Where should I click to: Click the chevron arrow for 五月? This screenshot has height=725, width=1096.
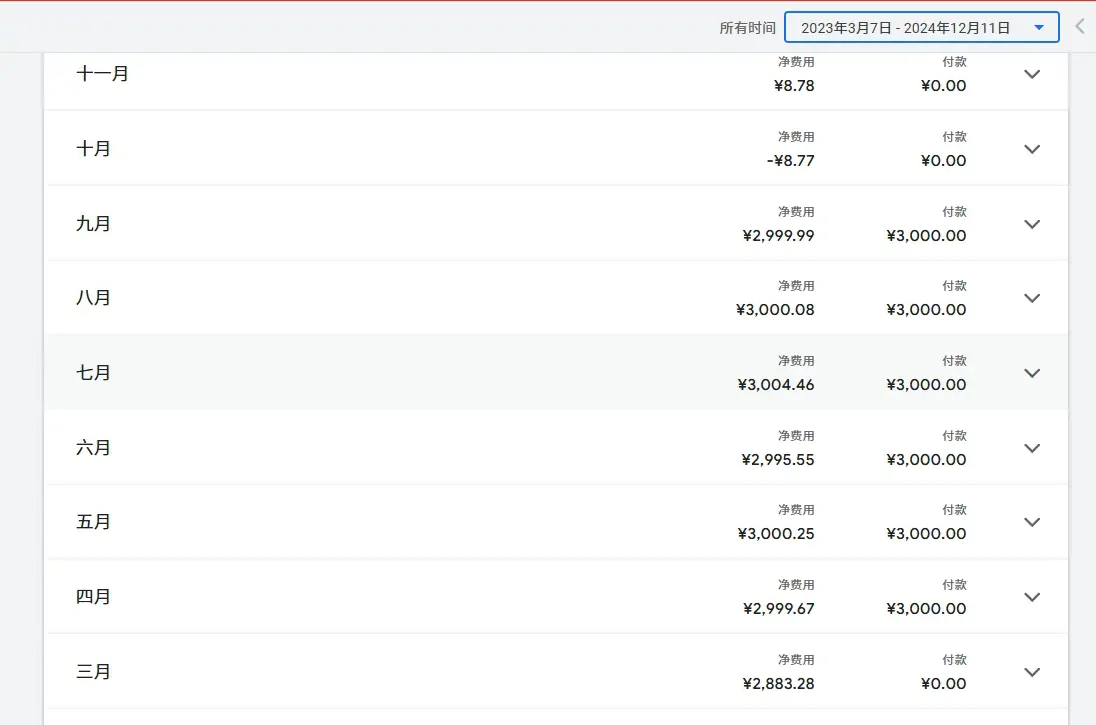(x=1032, y=522)
